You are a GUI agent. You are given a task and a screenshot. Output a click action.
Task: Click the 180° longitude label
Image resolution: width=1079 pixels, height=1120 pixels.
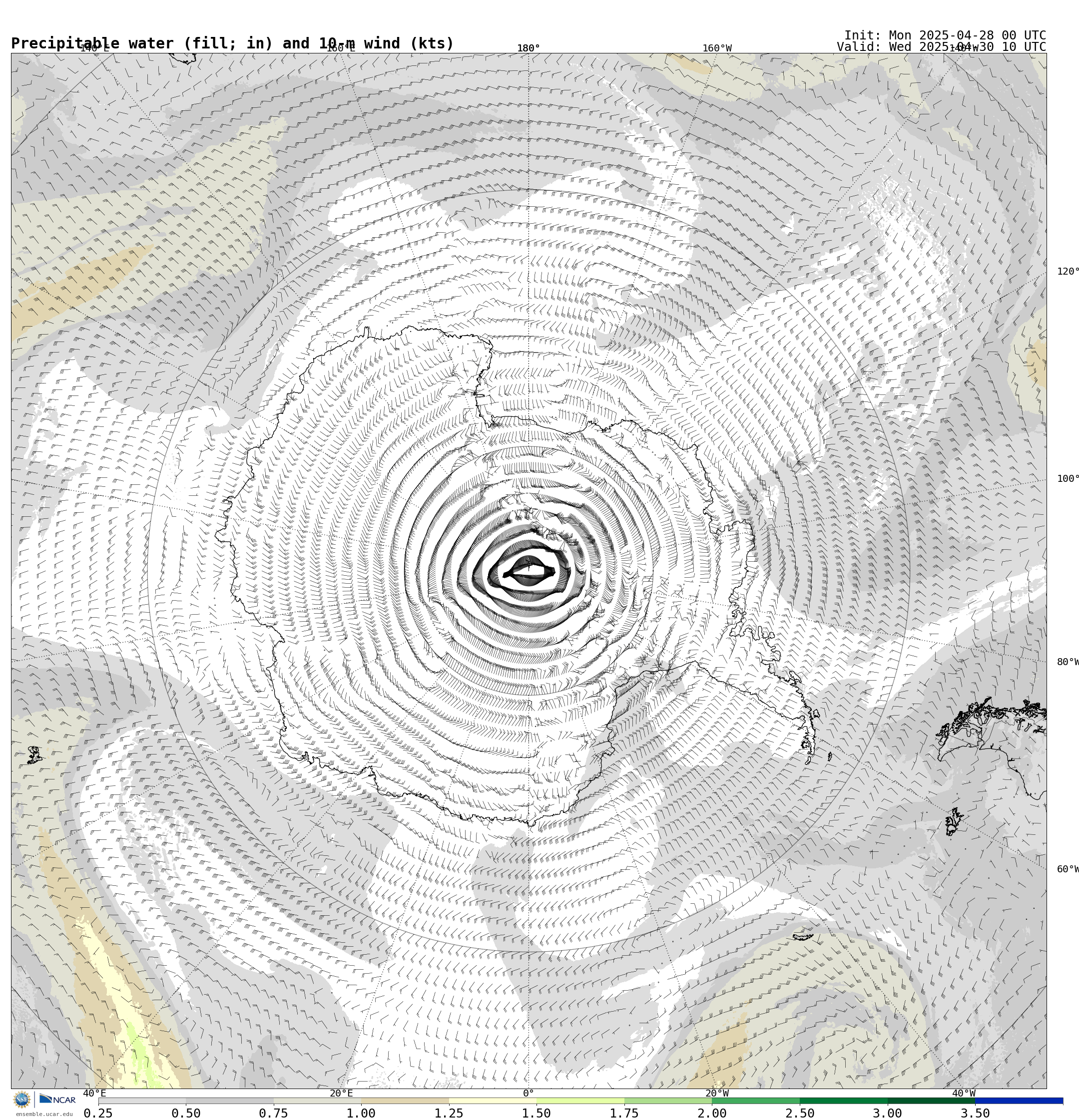coord(529,48)
